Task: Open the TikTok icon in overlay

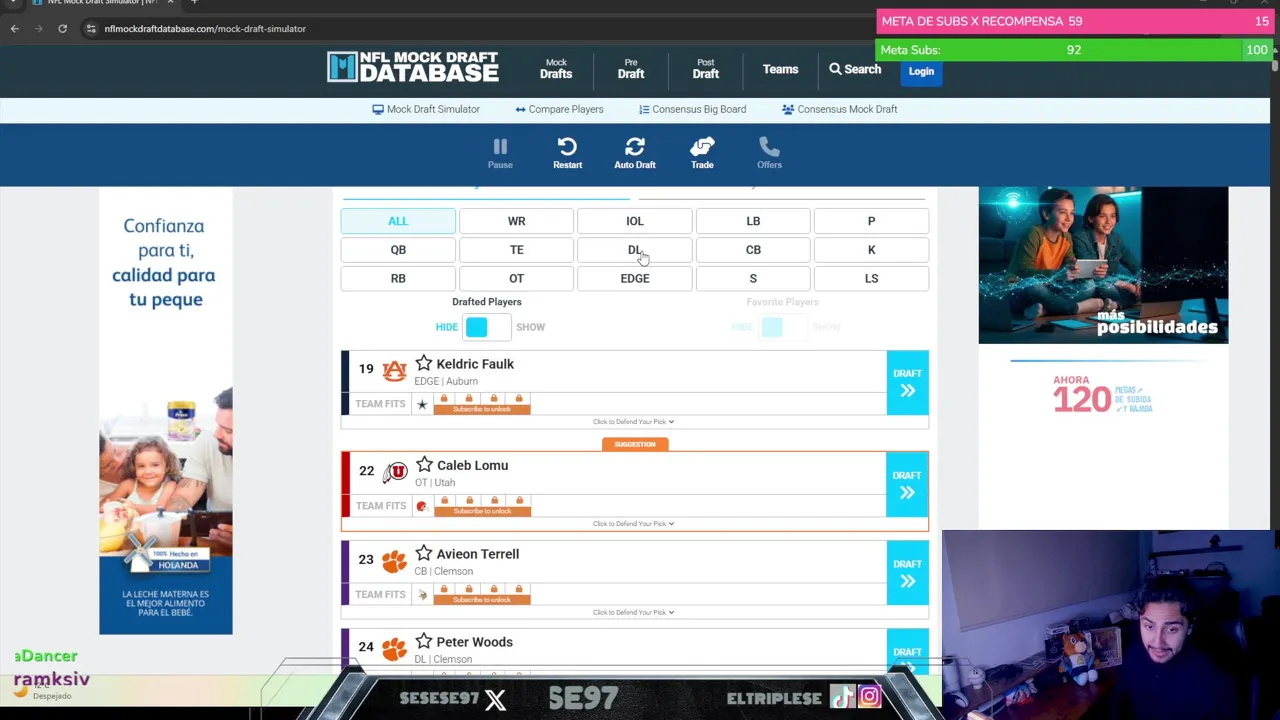Action: (842, 697)
